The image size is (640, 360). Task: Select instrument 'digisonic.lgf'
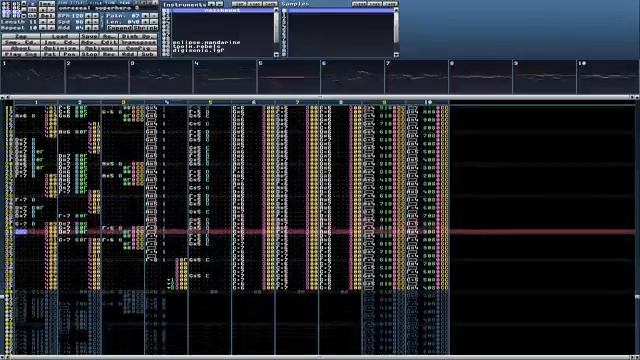199,51
